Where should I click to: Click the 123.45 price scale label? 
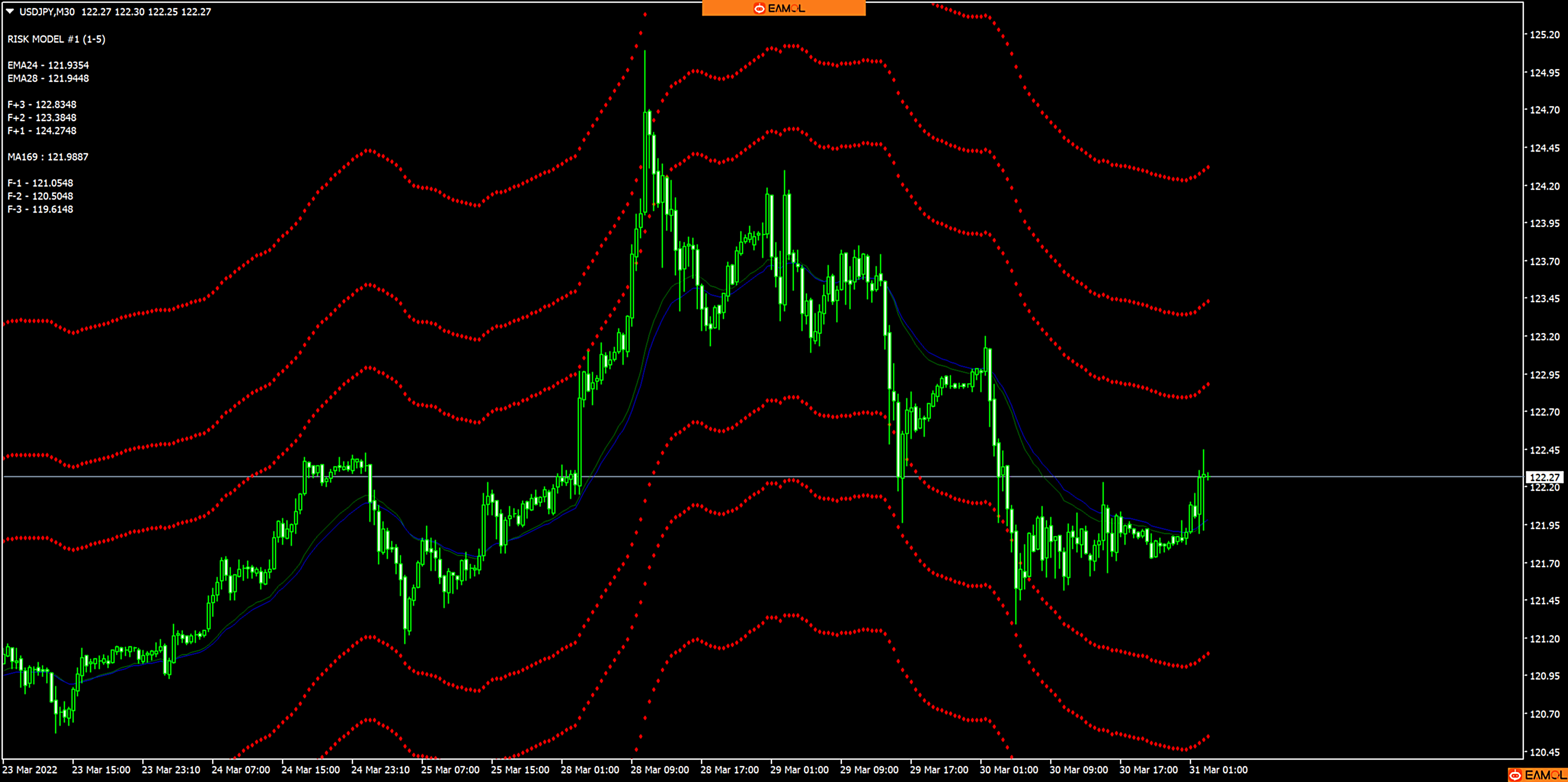(1545, 299)
